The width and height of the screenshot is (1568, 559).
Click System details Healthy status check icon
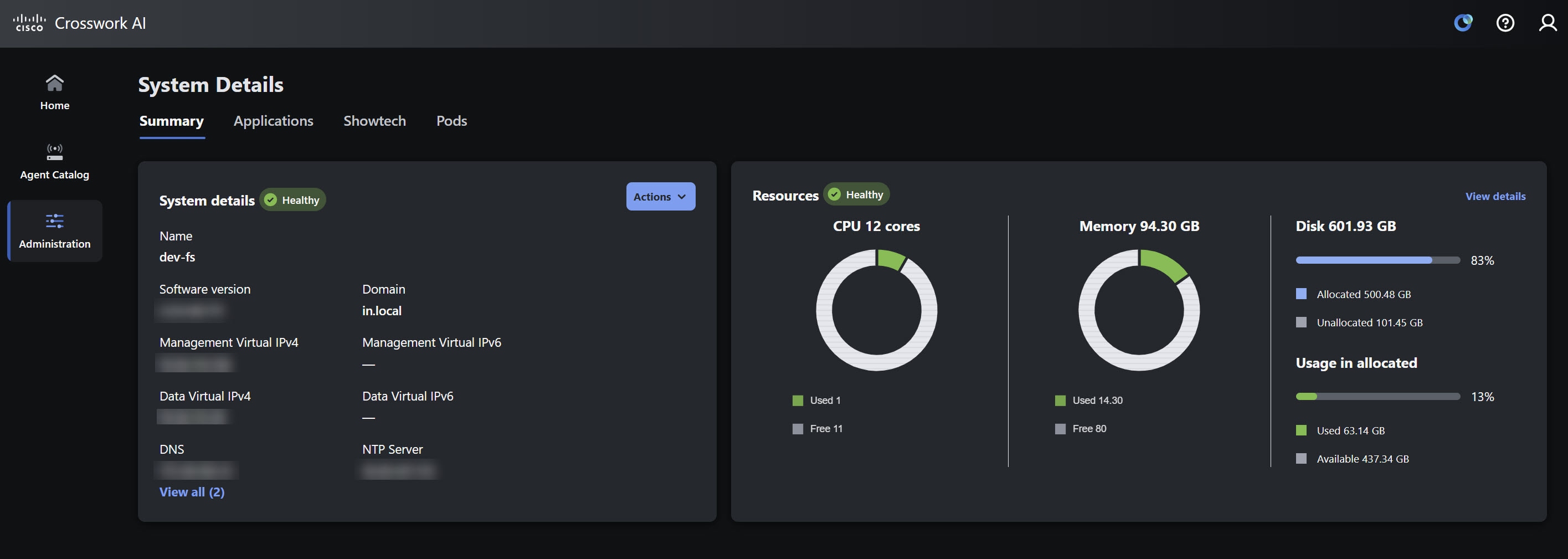271,200
